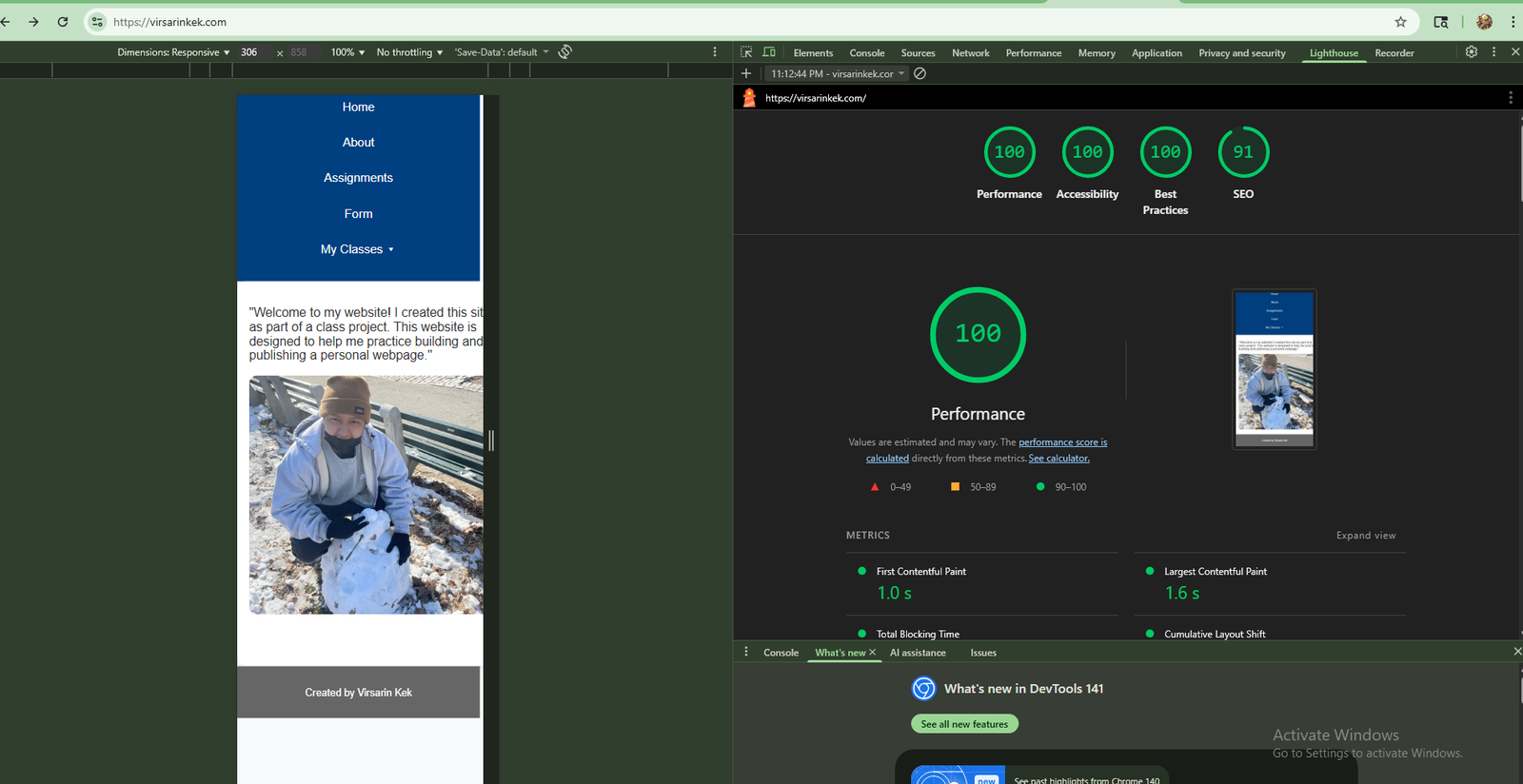
Task: Click the clear all reports icon
Action: click(x=920, y=74)
